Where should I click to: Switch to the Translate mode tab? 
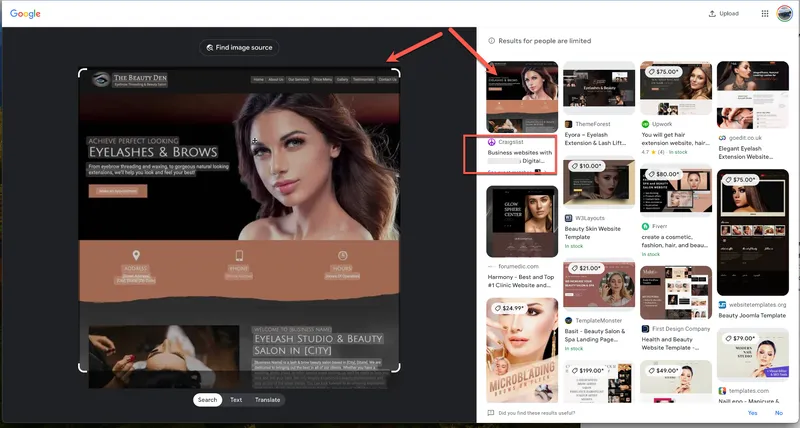[x=267, y=400]
